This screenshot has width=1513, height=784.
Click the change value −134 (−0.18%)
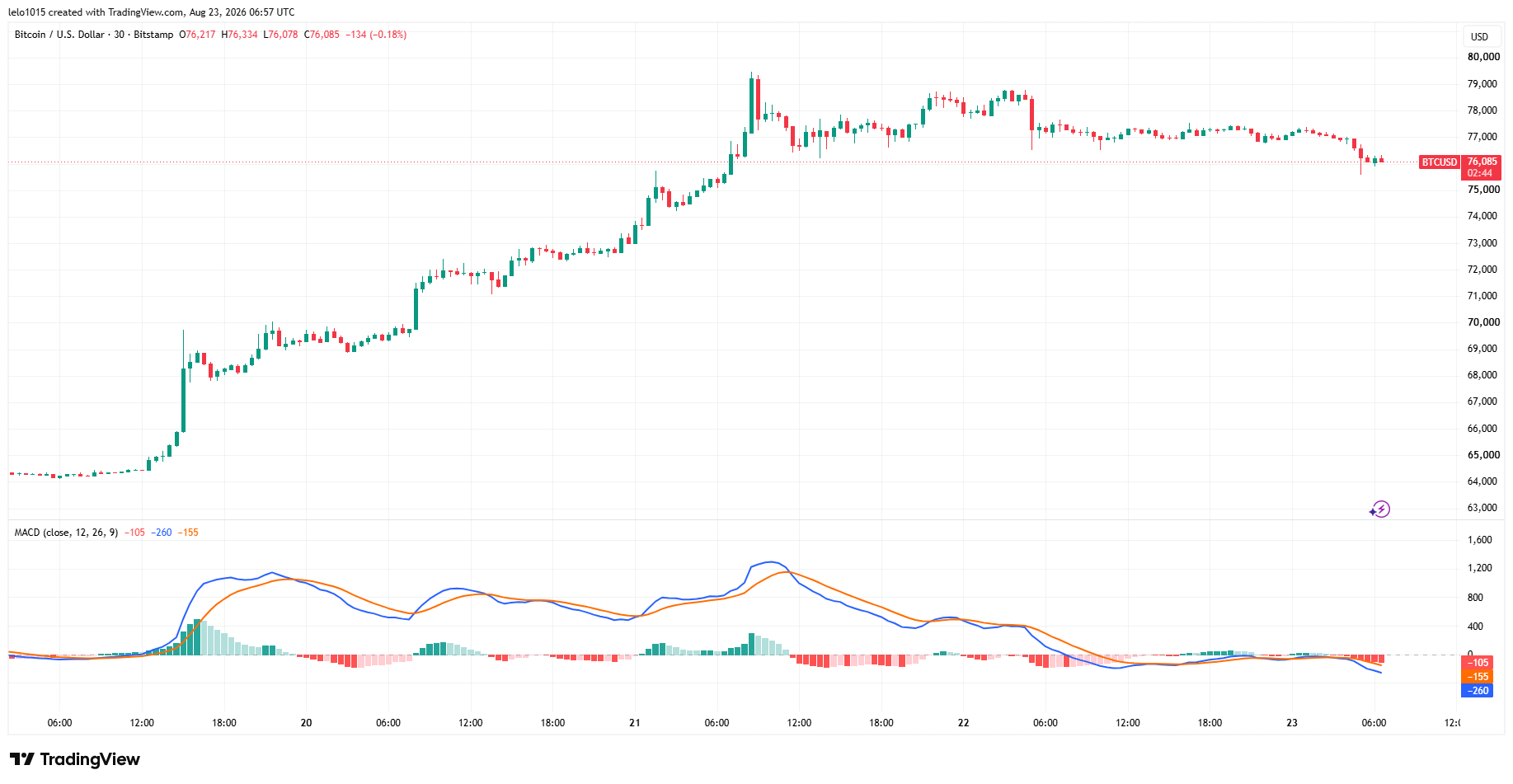[376, 35]
